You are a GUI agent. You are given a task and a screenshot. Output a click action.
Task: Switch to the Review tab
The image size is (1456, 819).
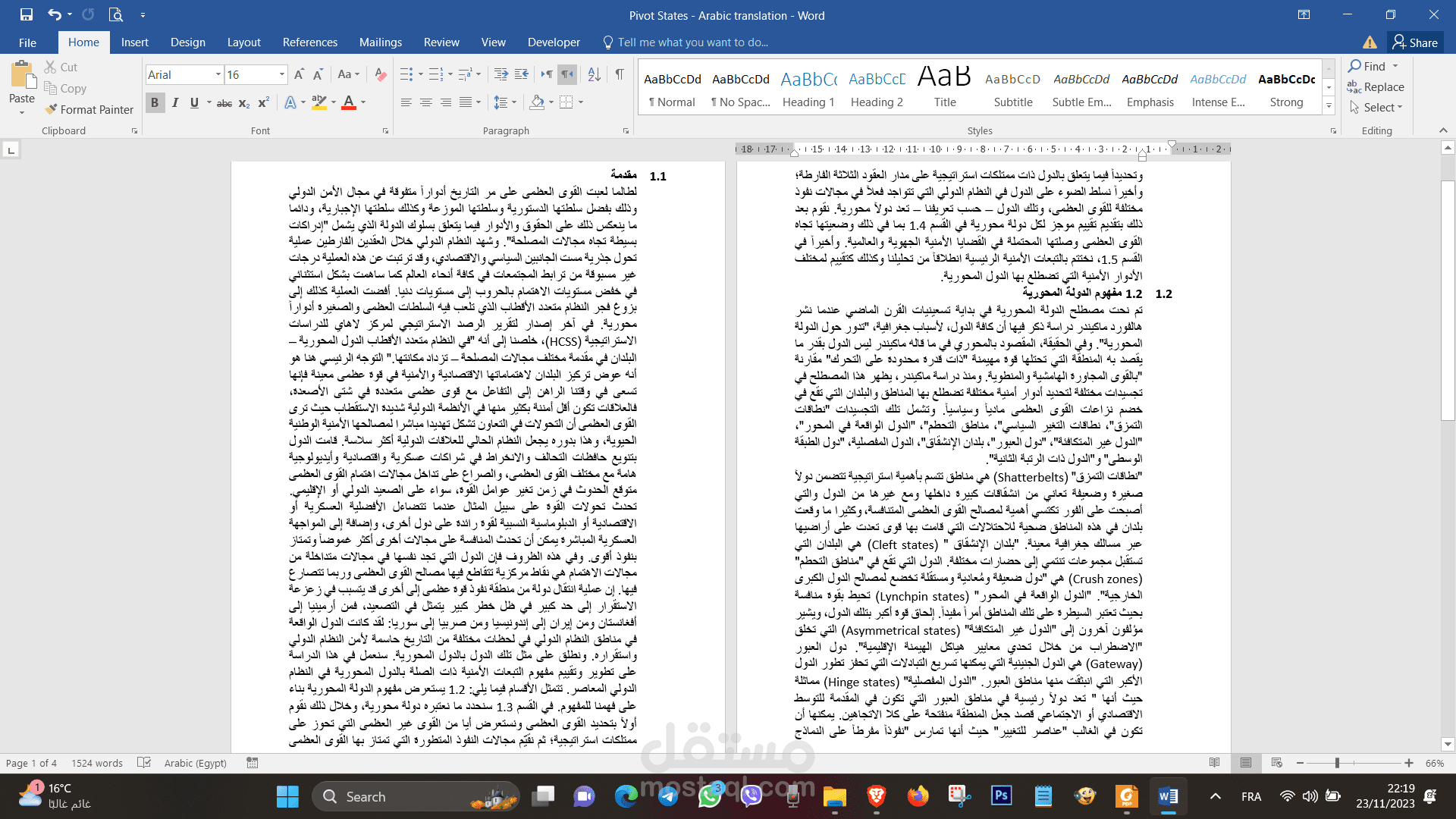pyautogui.click(x=441, y=42)
